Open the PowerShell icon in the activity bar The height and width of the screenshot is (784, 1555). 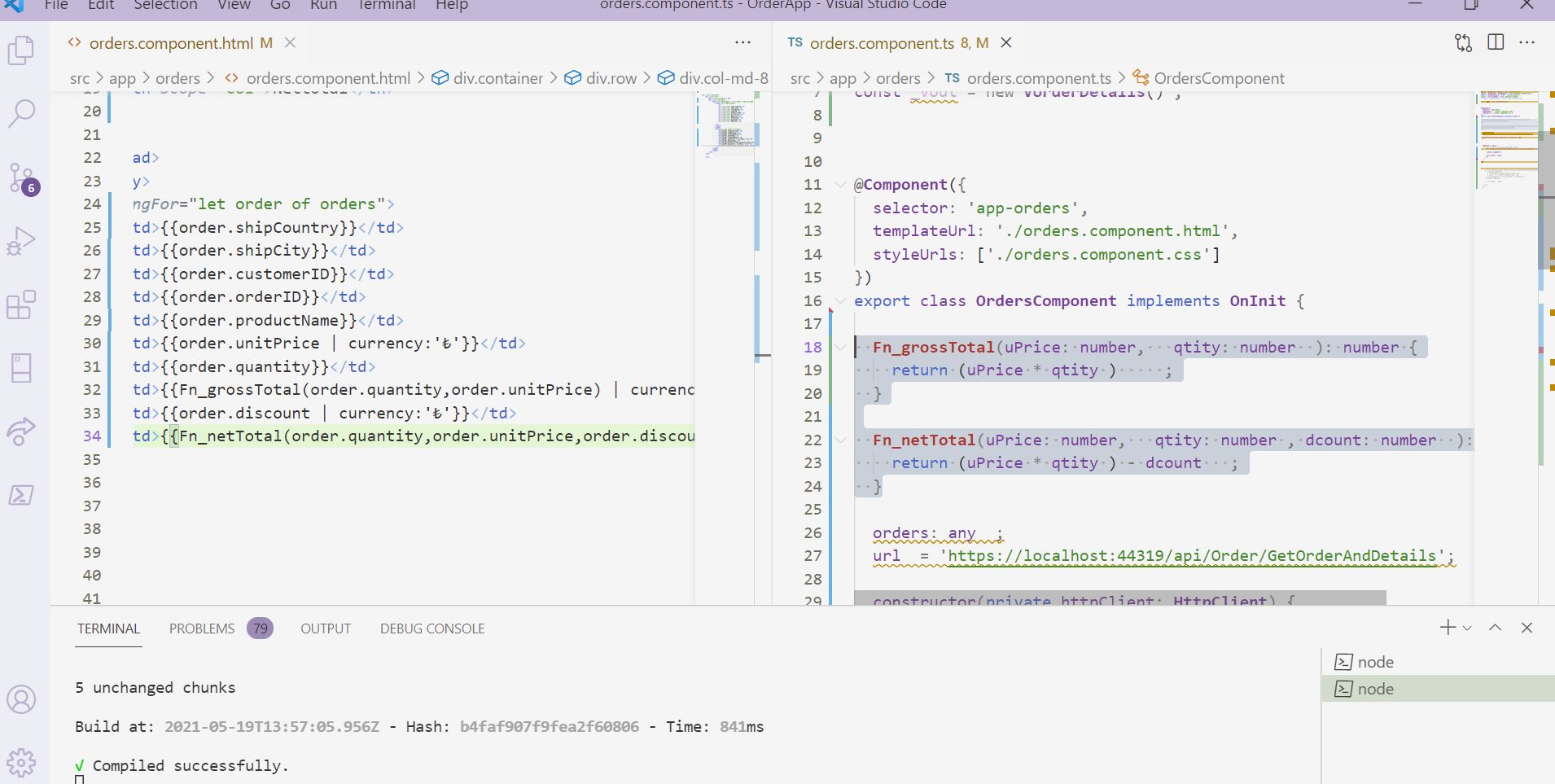pos(21,495)
